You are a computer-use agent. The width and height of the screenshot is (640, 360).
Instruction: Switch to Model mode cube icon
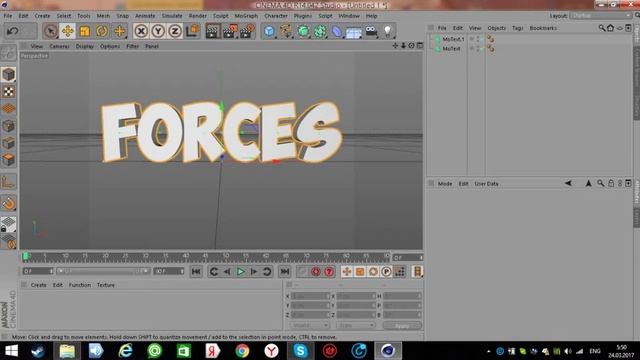pyautogui.click(x=8, y=75)
